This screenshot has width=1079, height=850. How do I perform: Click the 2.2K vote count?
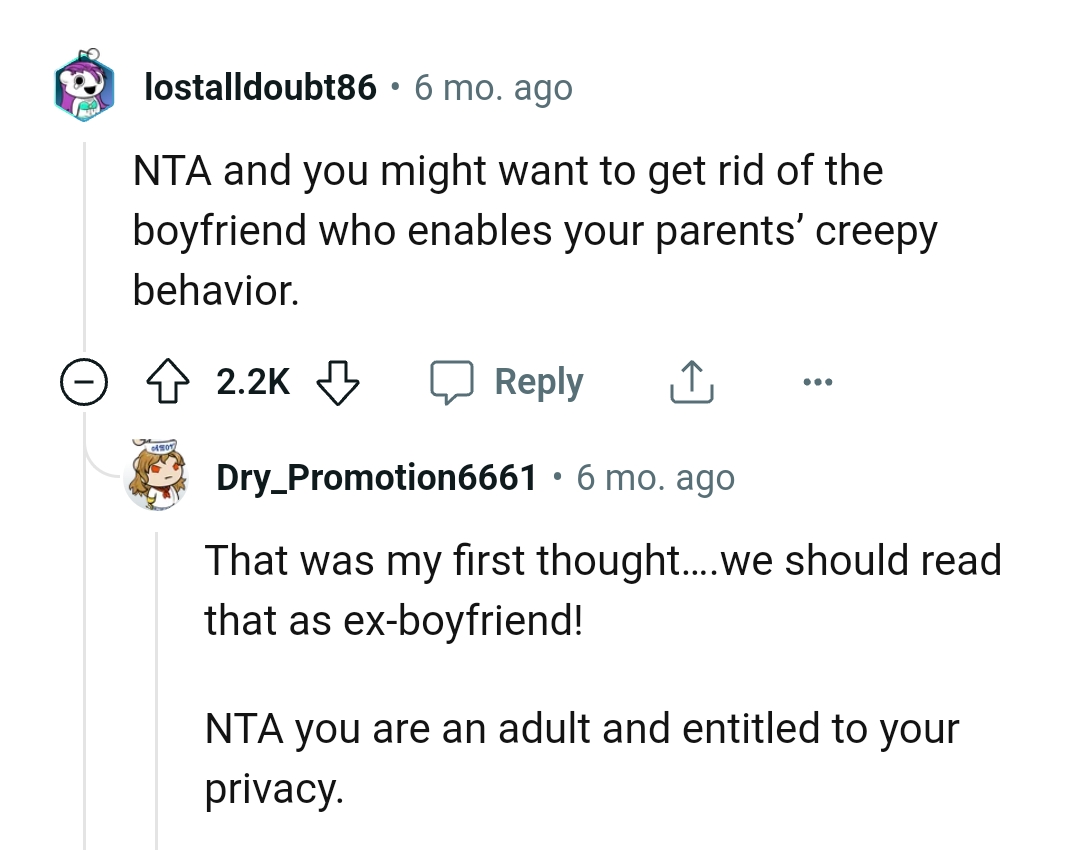click(252, 381)
